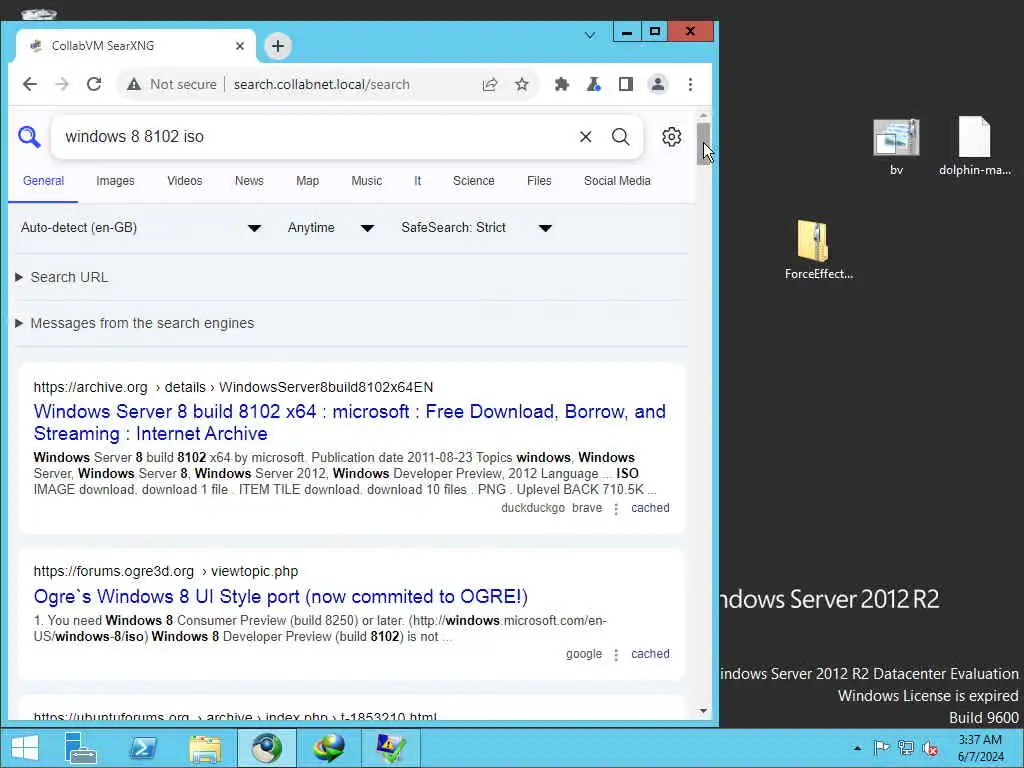Show hidden system tray icons

click(x=857, y=748)
